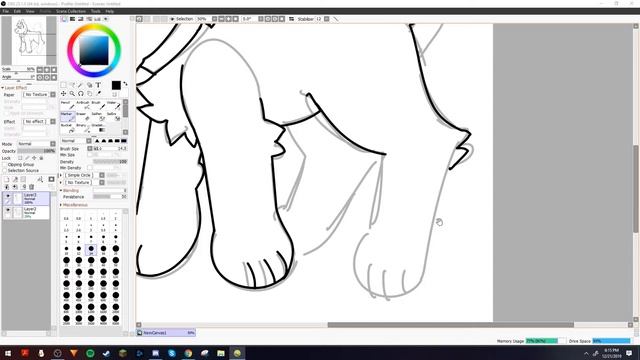This screenshot has height=360, width=640.
Task: Select the AirBrush tool
Action: tap(83, 105)
